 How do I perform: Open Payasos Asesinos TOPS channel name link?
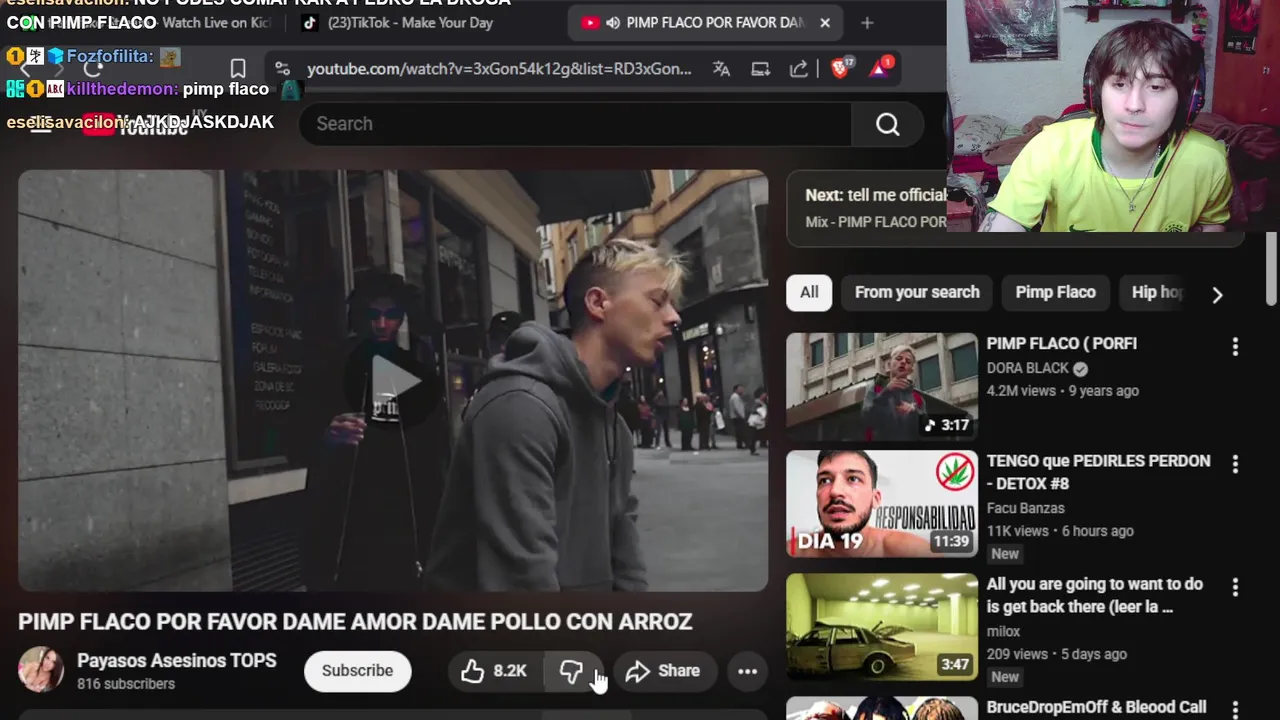pyautogui.click(x=177, y=660)
